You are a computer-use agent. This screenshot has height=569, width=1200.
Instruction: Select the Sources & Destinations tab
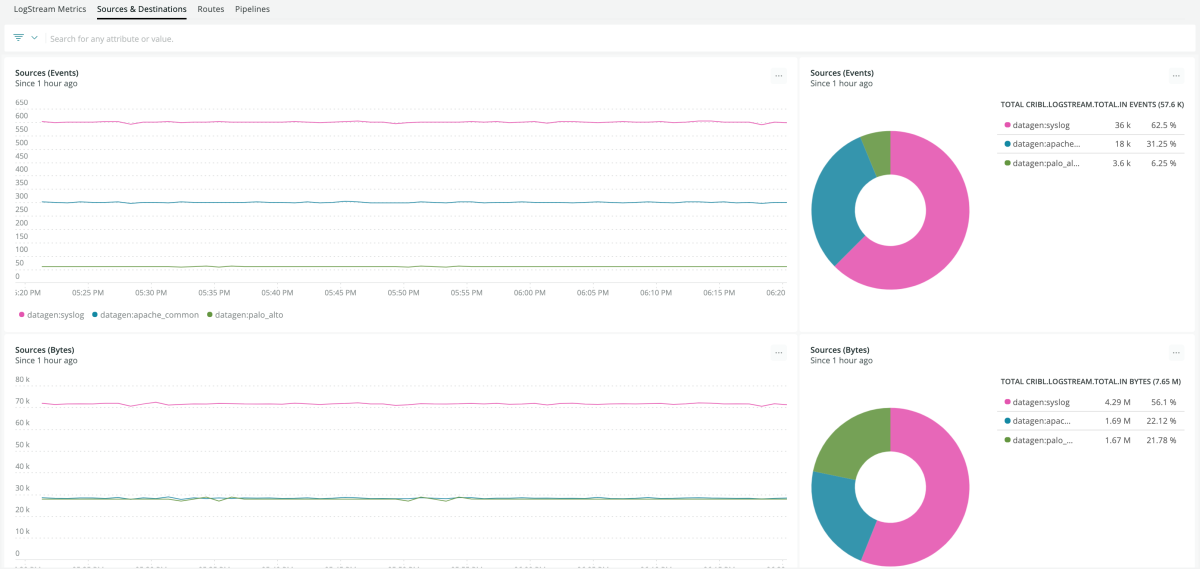pyautogui.click(x=141, y=9)
